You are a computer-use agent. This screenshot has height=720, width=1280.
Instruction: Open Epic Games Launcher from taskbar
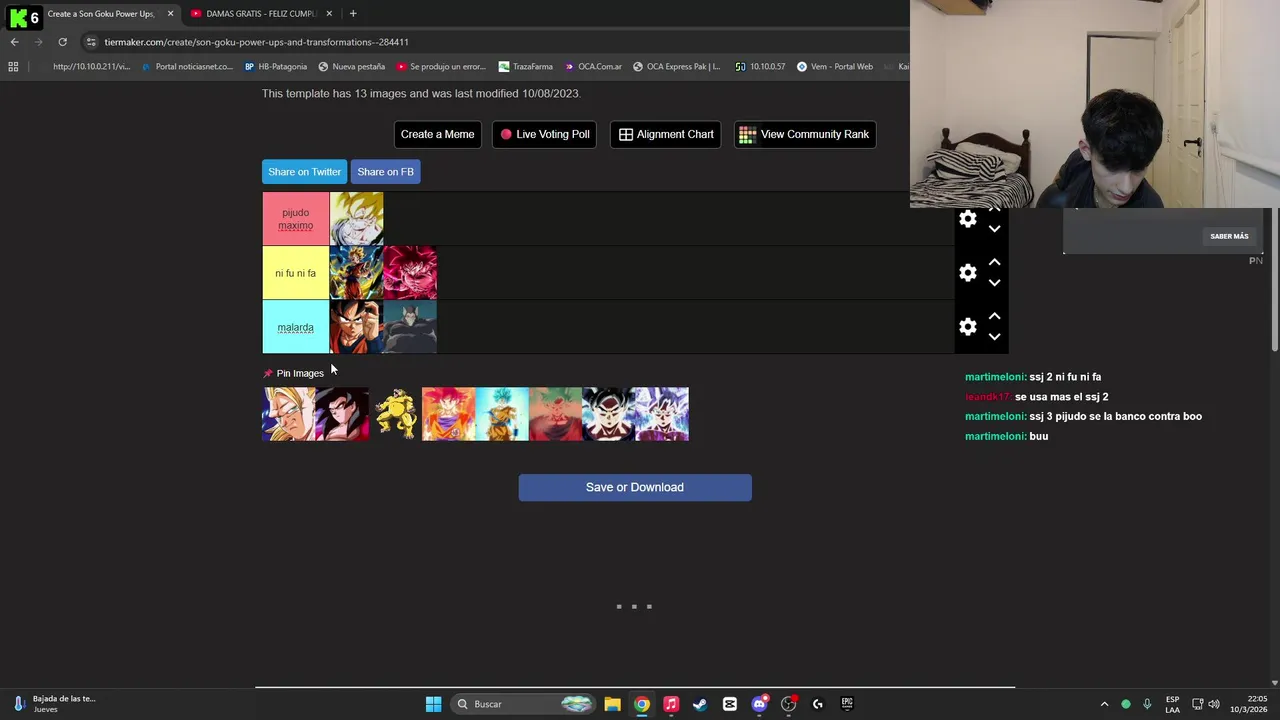pos(847,704)
